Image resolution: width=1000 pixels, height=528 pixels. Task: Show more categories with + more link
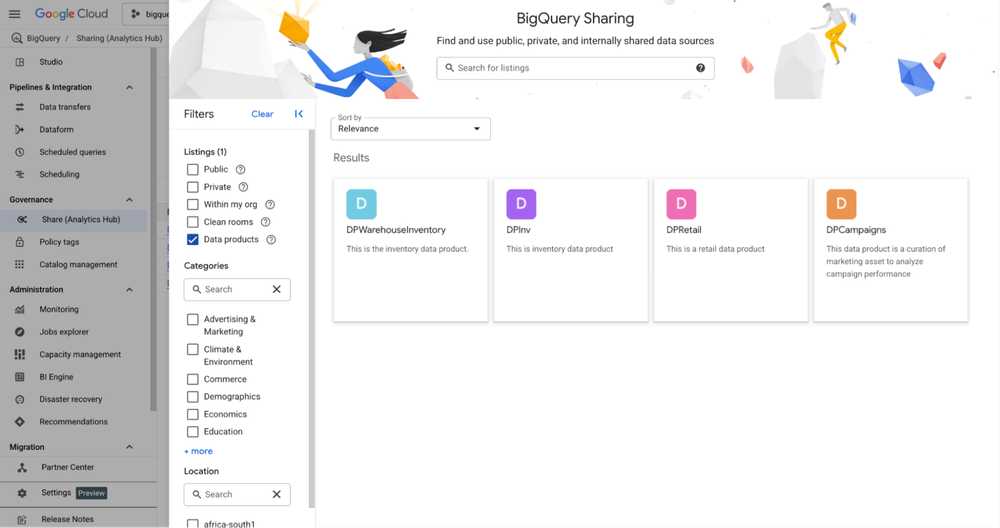tap(198, 451)
